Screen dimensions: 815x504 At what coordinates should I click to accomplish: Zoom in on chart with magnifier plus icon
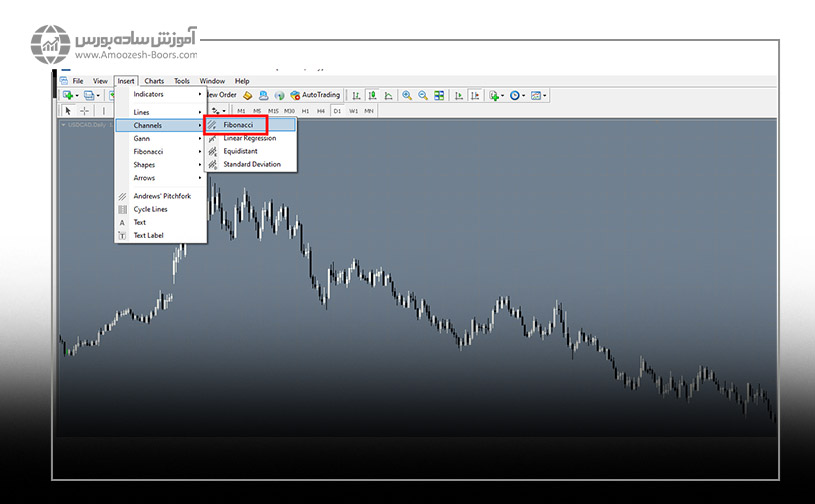[x=406, y=95]
